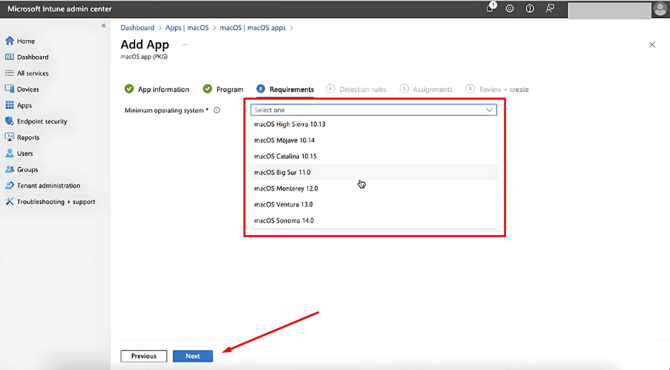Viewport: 670px width, 370px height.
Task: Click the Devices sidebar icon
Action: point(9,89)
